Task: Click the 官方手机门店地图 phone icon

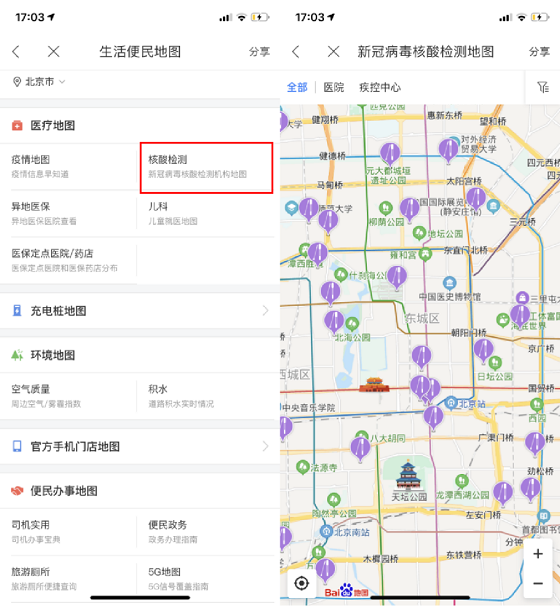Action: click(17, 446)
